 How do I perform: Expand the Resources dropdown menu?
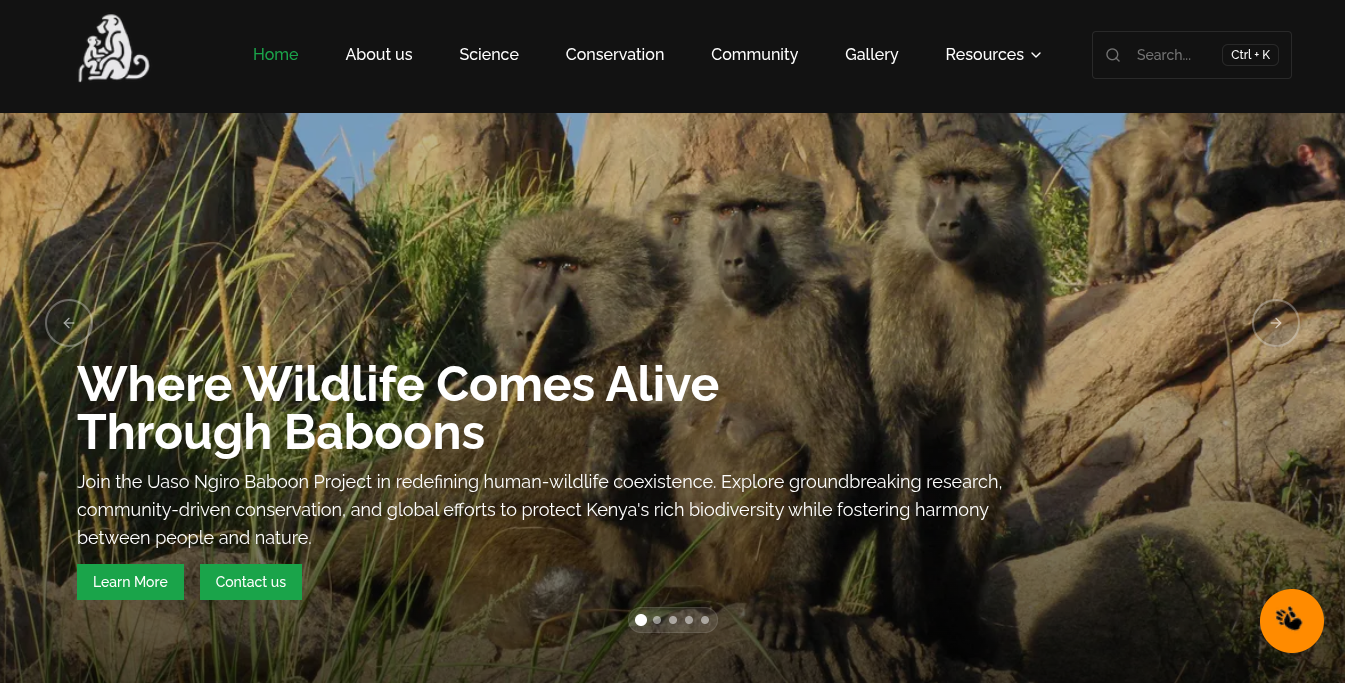pyautogui.click(x=993, y=55)
